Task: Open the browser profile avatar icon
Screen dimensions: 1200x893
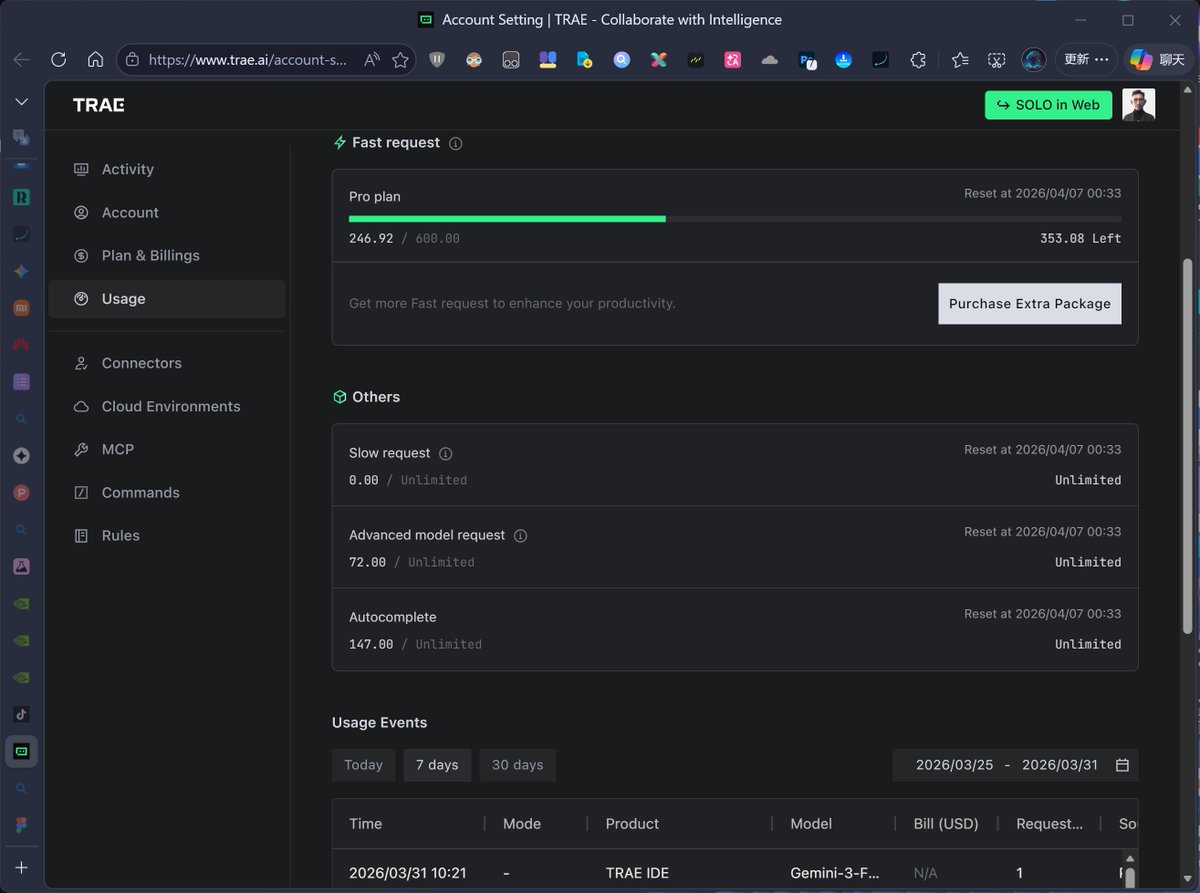Action: coord(1033,60)
